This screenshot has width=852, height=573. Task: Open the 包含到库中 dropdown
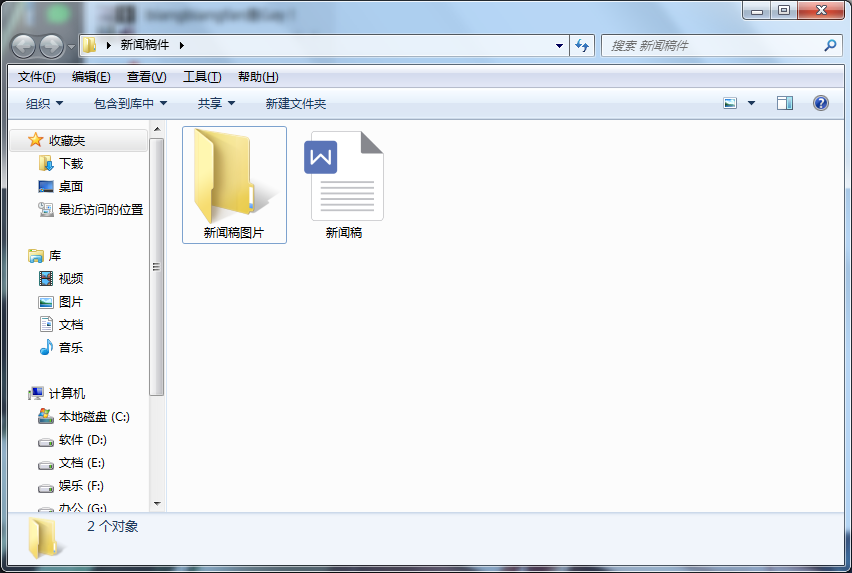(130, 103)
